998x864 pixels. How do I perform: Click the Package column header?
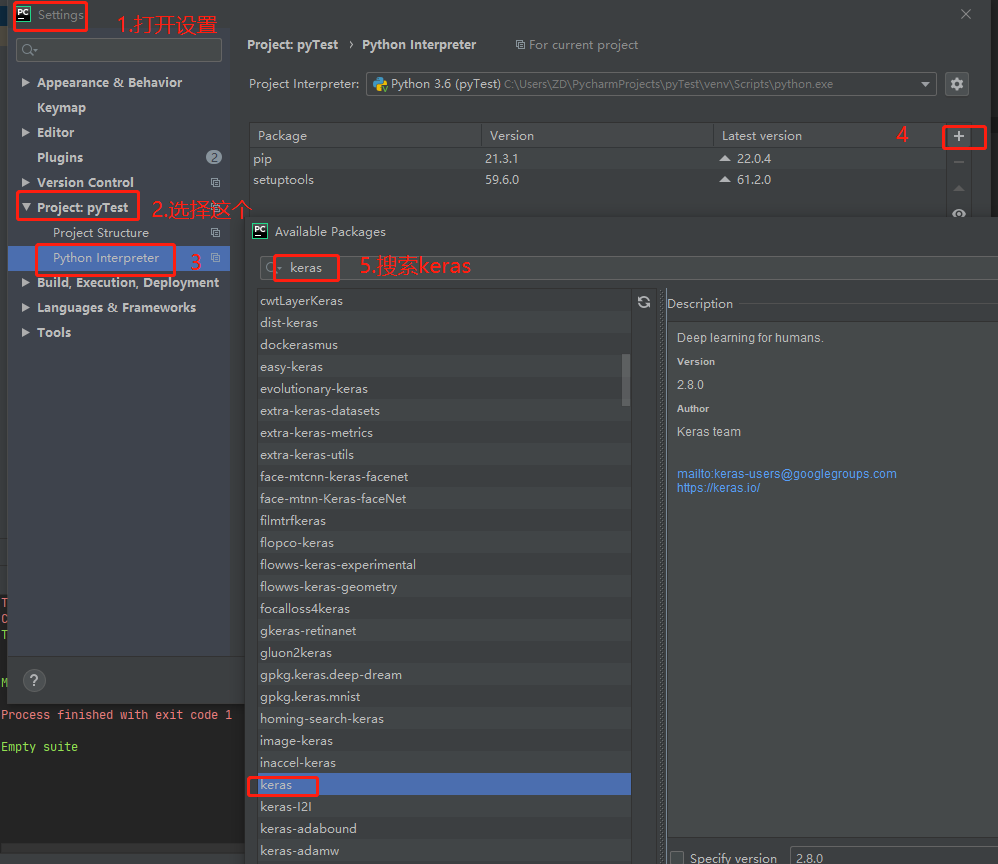click(x=365, y=136)
